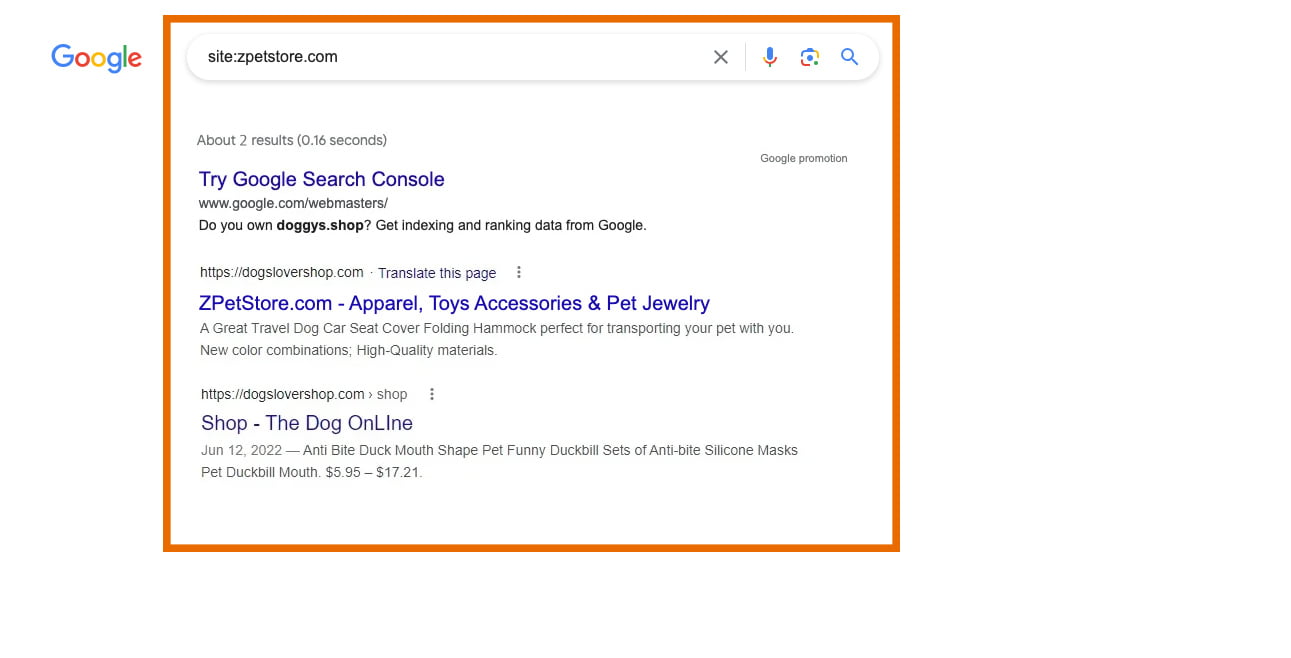Click the dogslovershop.com › shop breadcrumb
Screen dimensions: 1291x658
304,394
